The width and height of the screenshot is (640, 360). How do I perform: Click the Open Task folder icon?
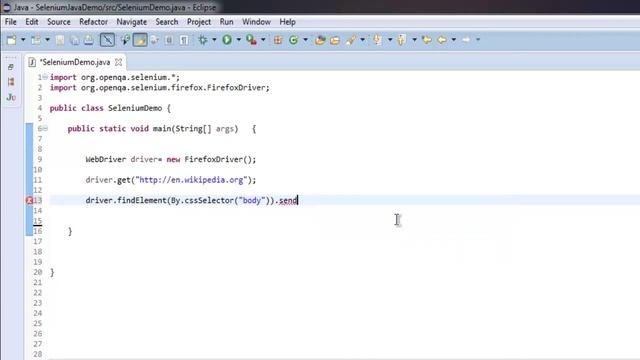(335, 40)
